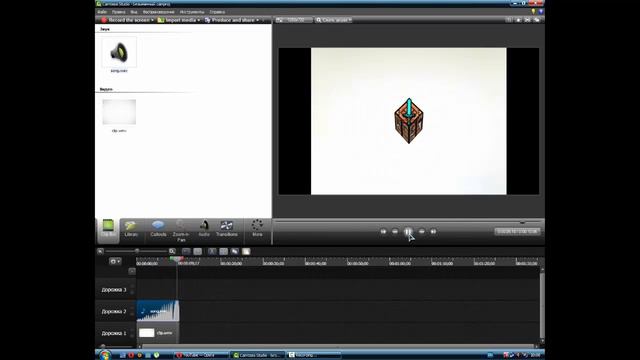The width and height of the screenshot is (640, 360).
Task: Open the Audio tab
Action: click(204, 229)
